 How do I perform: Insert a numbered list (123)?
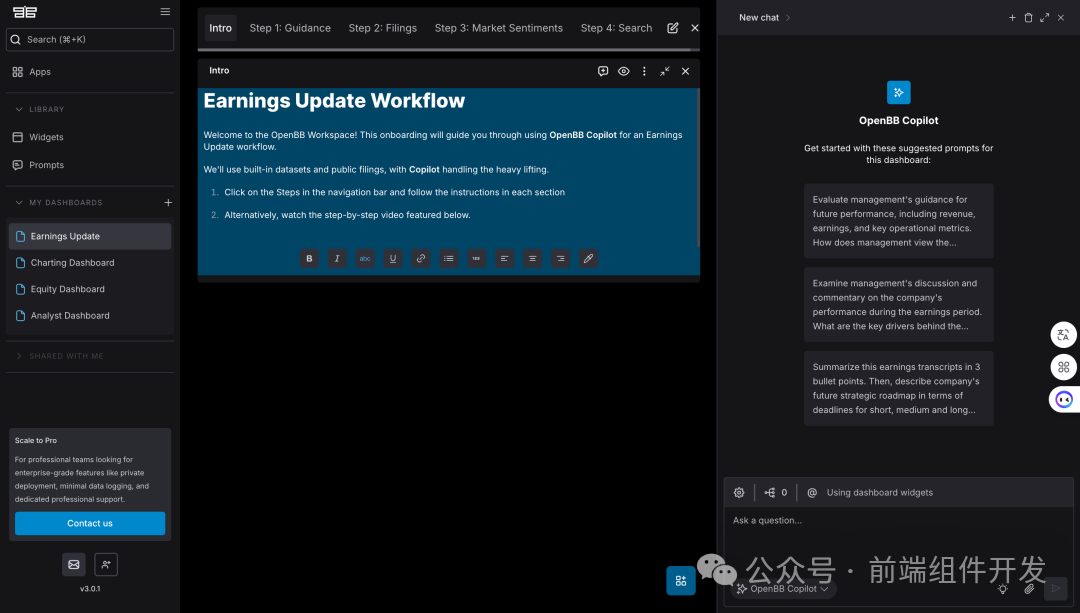coord(477,258)
